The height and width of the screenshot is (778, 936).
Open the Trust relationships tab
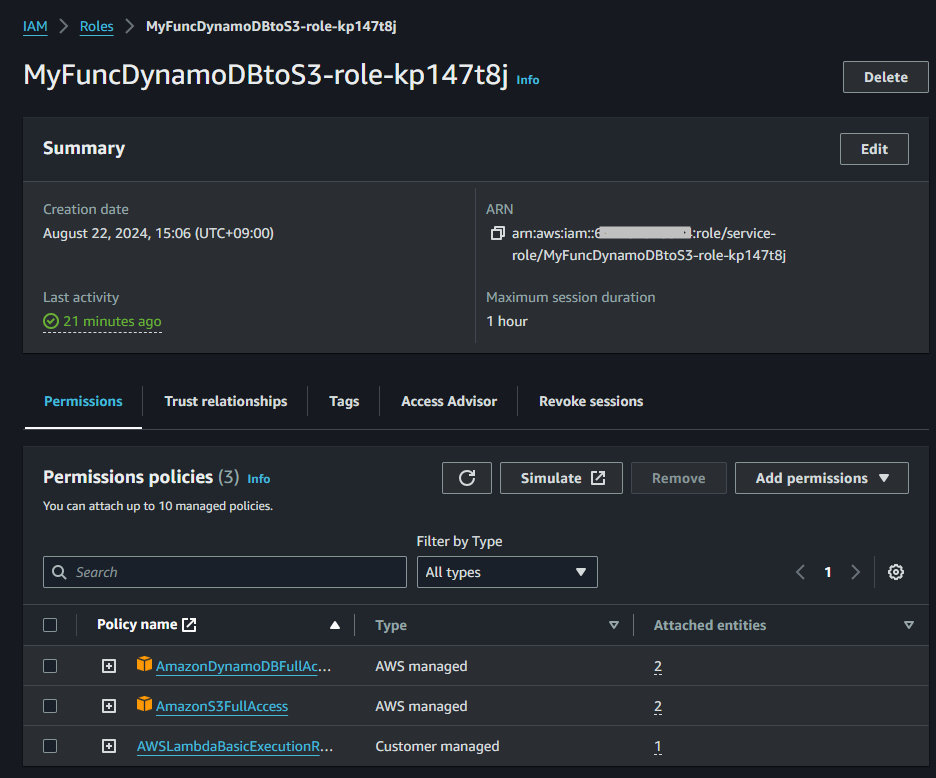[226, 401]
